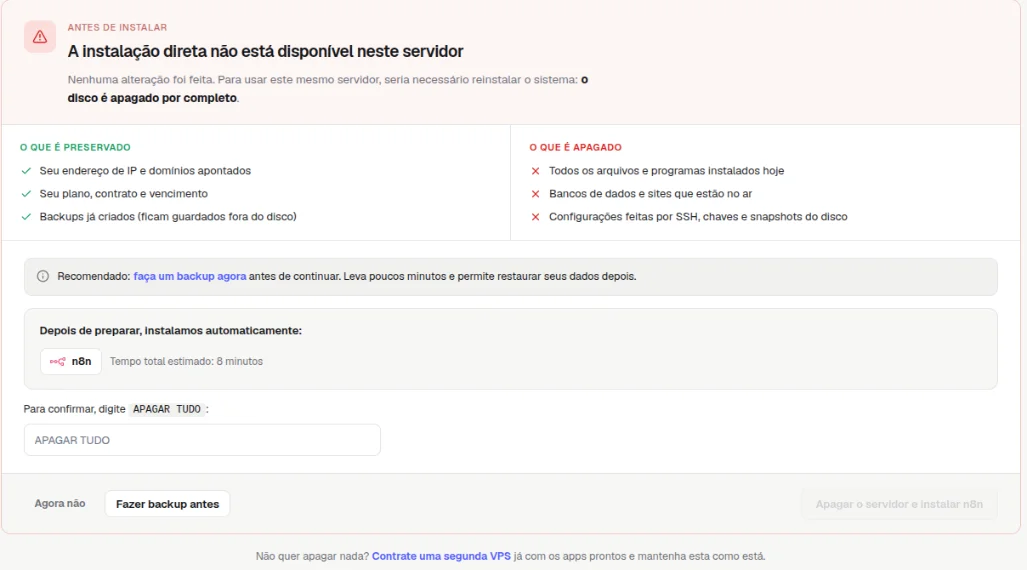This screenshot has height=570, width=1027.
Task: Click 'Tempo total estimado: 8 minutos' text
Action: tap(186, 362)
